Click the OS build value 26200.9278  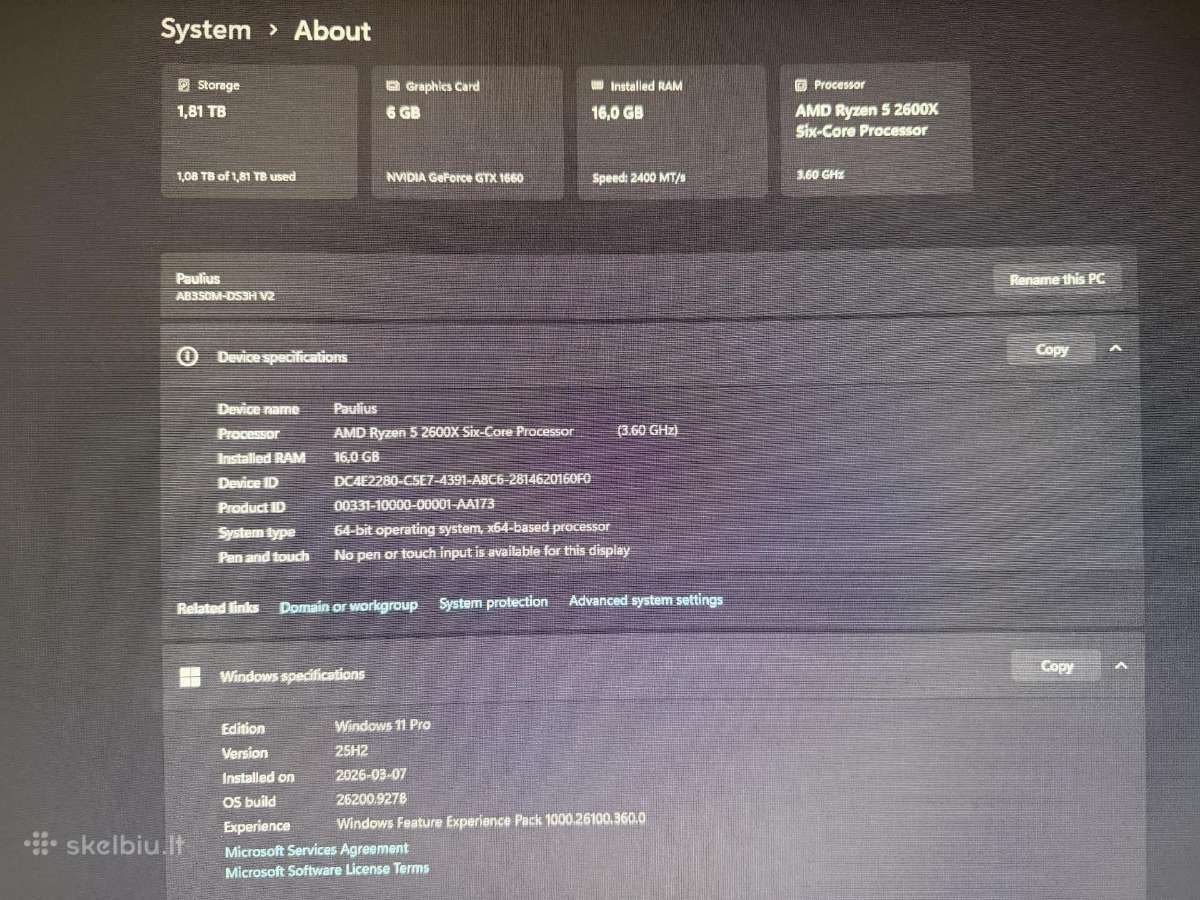point(371,799)
